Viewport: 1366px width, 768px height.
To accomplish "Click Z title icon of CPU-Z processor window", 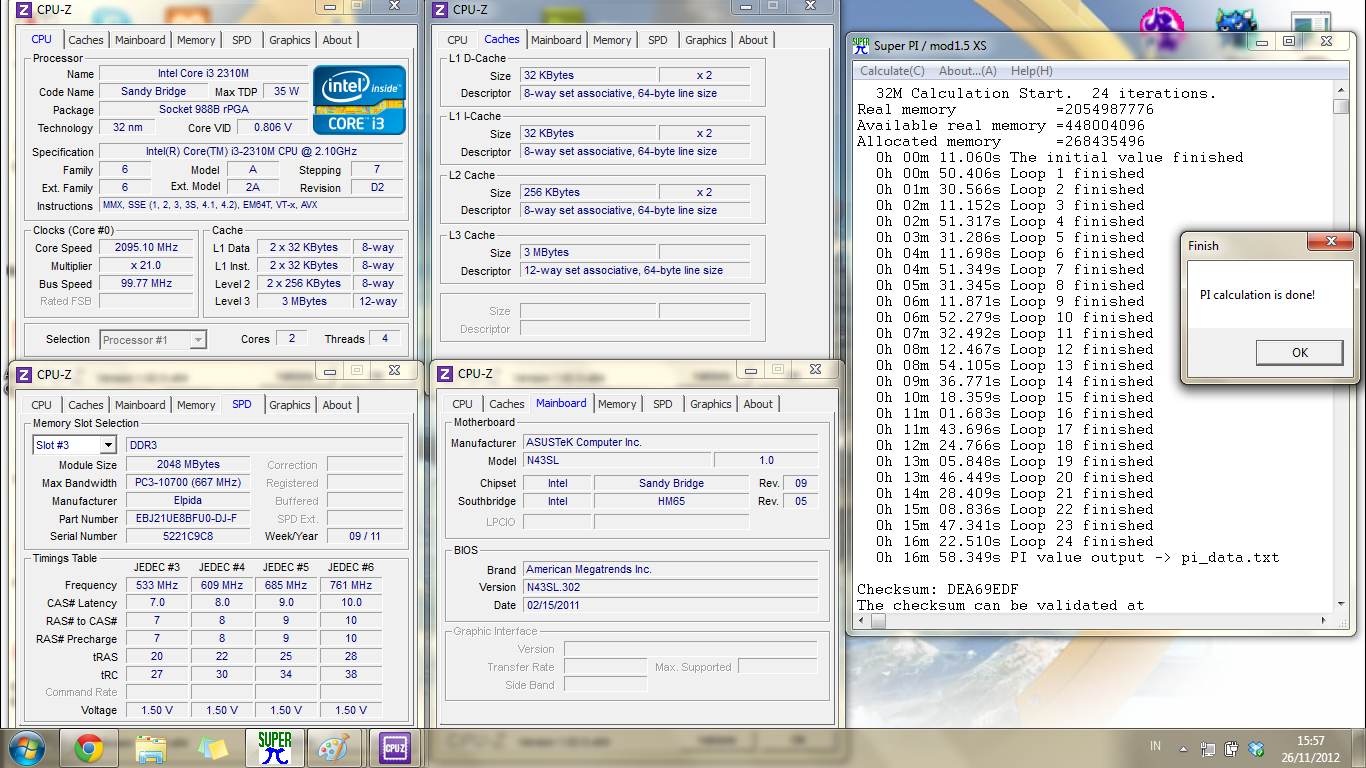I will (23, 10).
